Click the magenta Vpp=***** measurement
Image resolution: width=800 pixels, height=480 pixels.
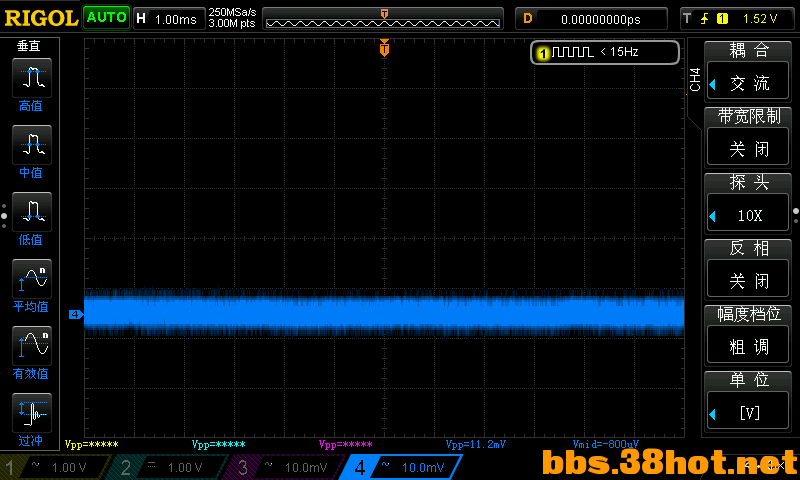345,444
